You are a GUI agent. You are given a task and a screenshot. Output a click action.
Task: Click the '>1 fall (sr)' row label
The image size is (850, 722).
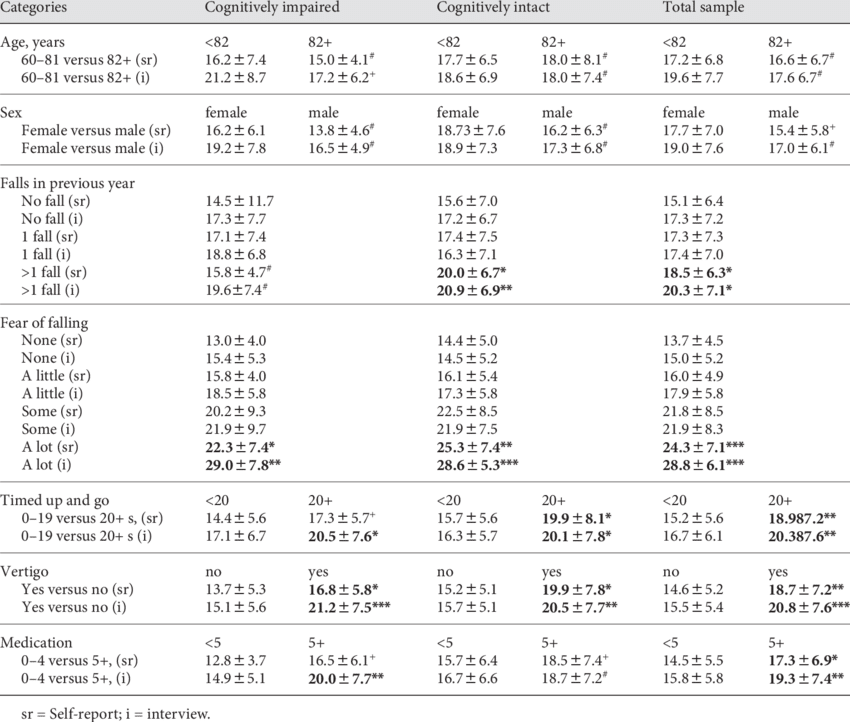pyautogui.click(x=54, y=273)
